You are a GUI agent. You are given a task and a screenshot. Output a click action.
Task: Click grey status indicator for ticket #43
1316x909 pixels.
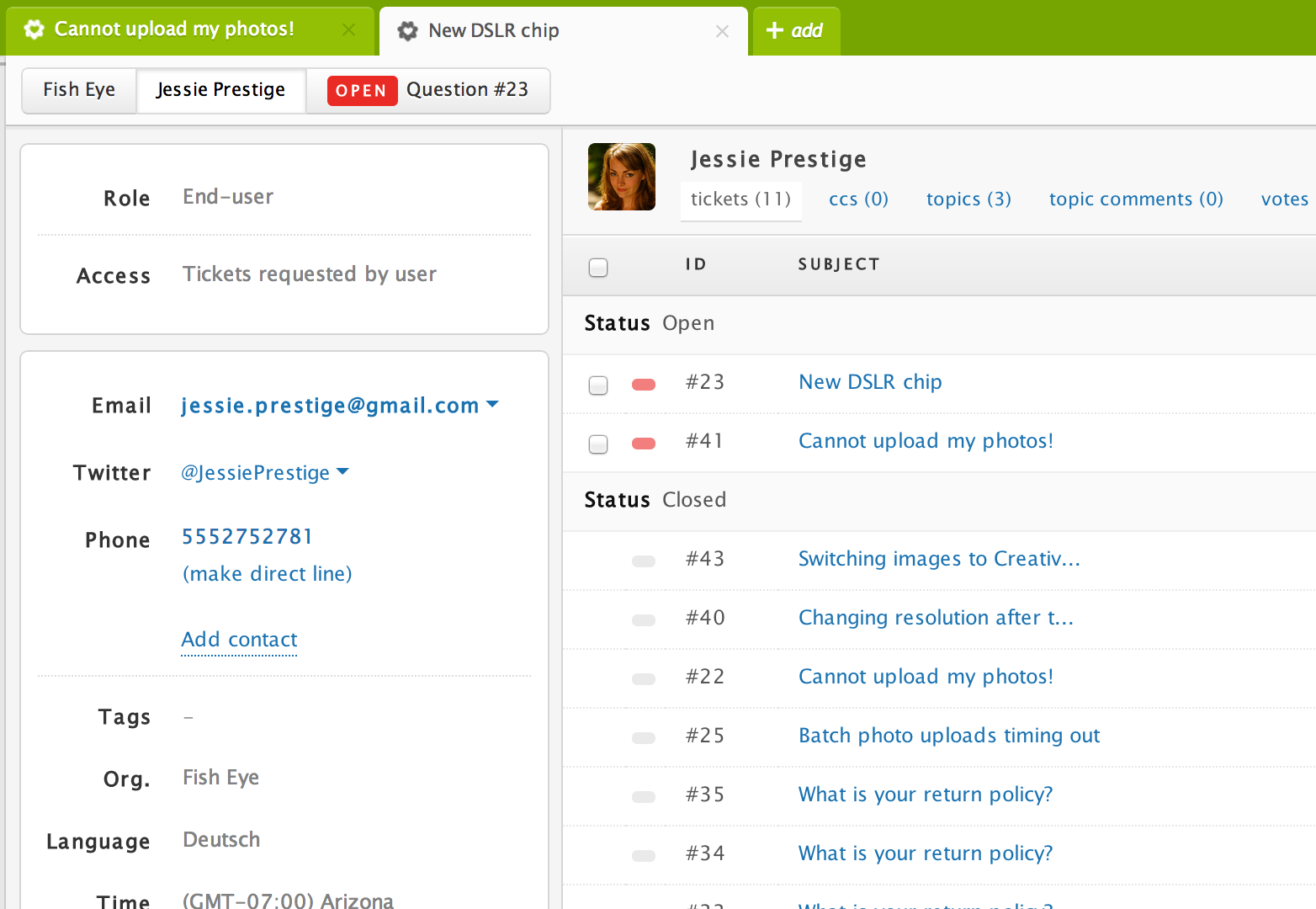[x=644, y=561]
